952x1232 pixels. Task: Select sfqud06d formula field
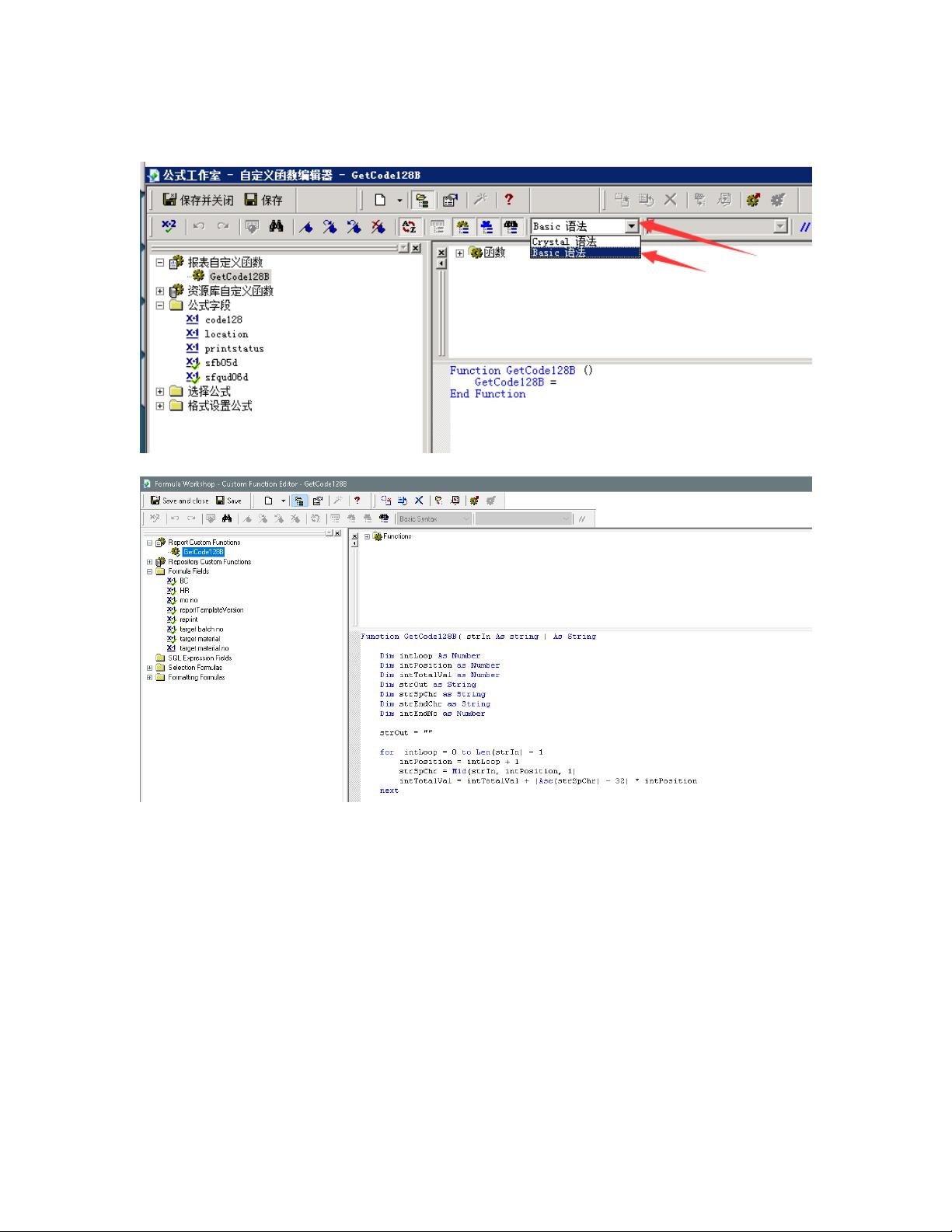227,378
